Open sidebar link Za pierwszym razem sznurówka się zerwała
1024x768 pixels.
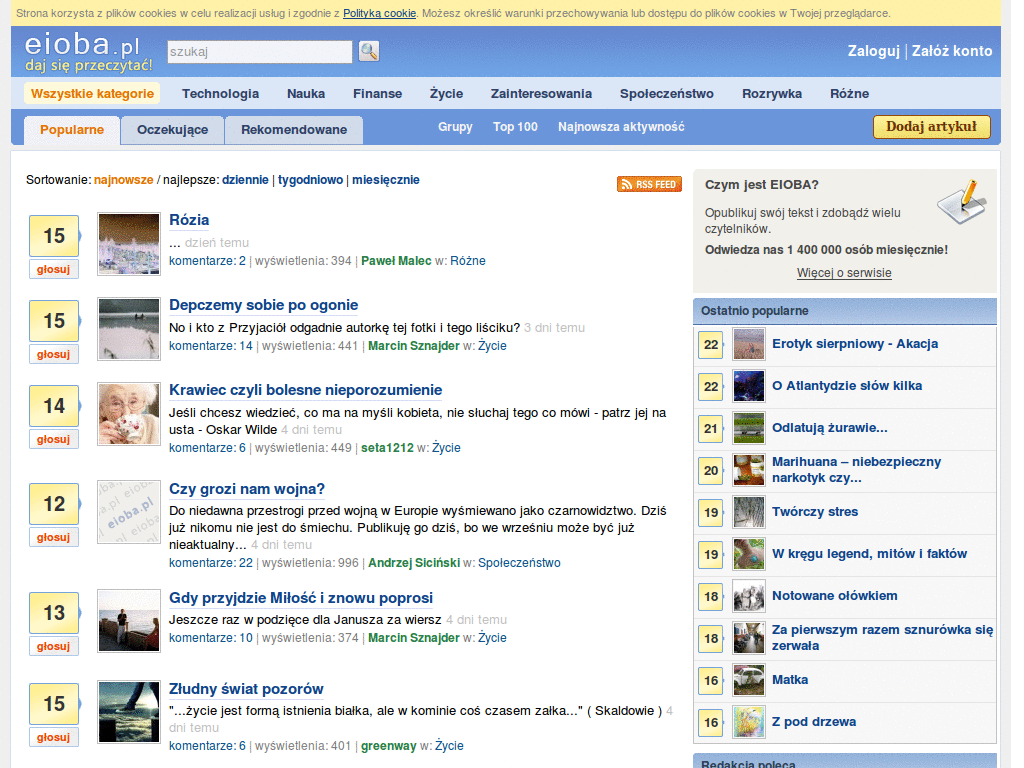(882, 637)
